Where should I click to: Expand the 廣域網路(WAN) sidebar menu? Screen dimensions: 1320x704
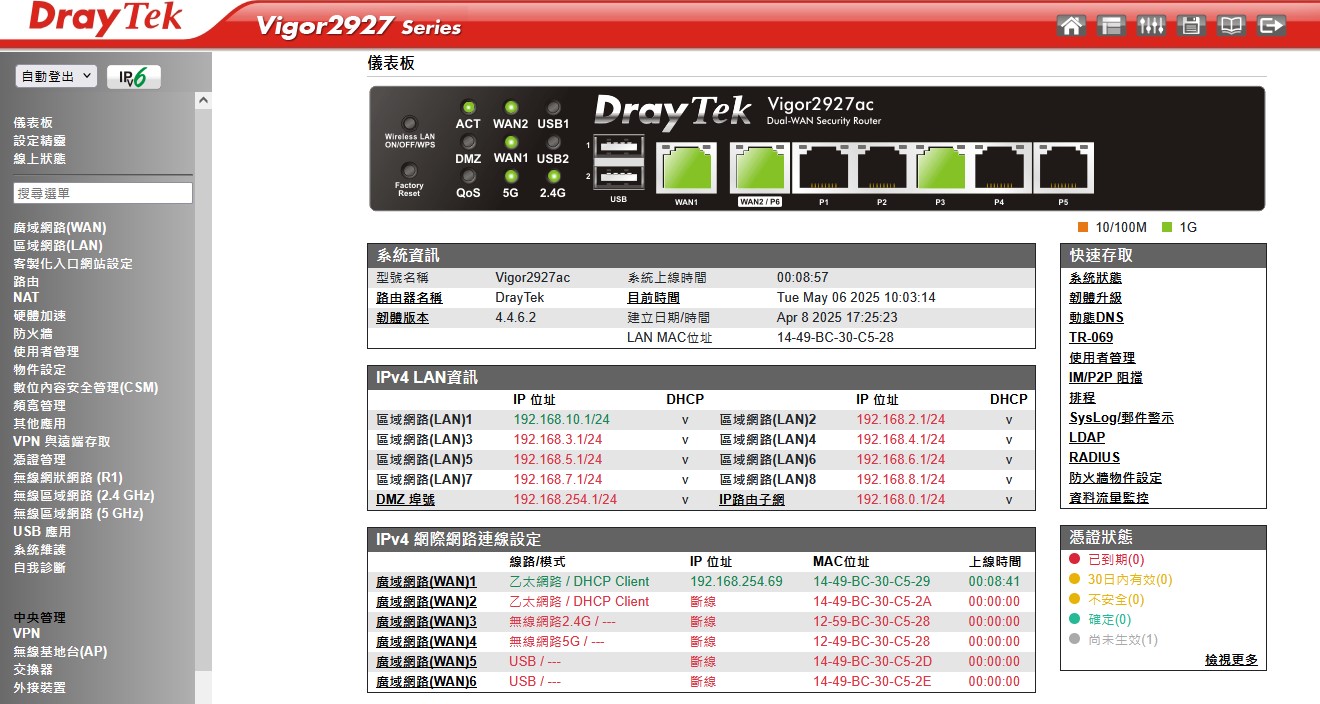(59, 227)
